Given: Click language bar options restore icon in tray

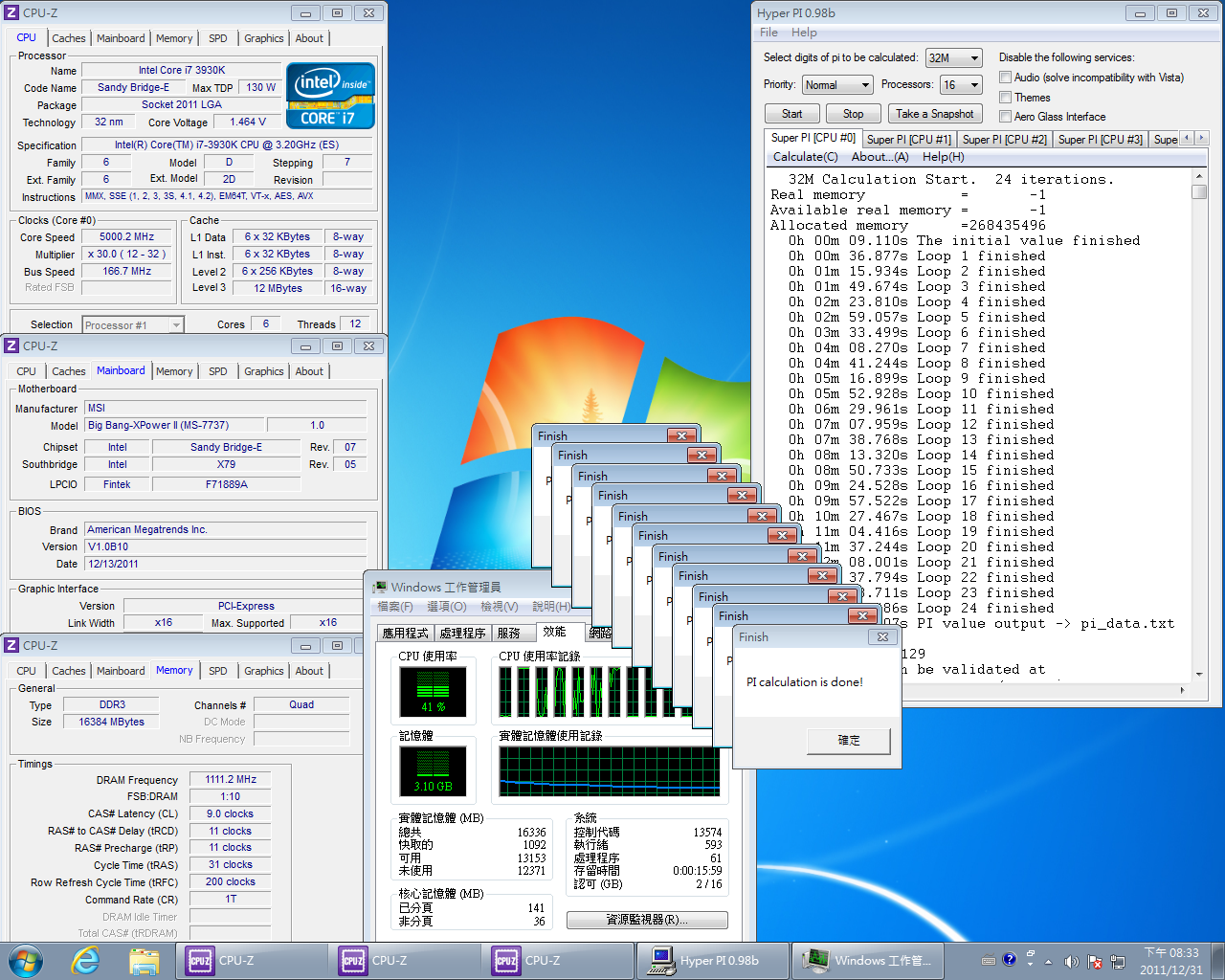Looking at the screenshot, I should (1030, 954).
